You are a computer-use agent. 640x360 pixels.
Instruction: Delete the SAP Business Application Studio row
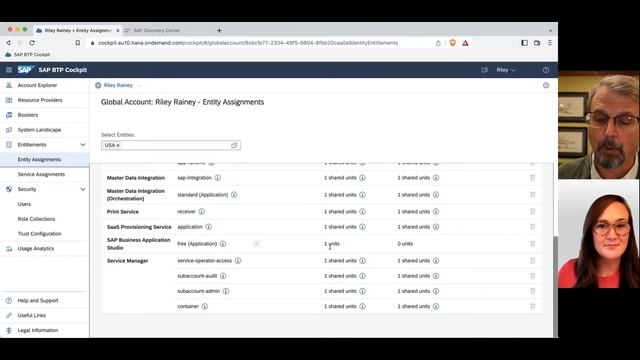532,244
